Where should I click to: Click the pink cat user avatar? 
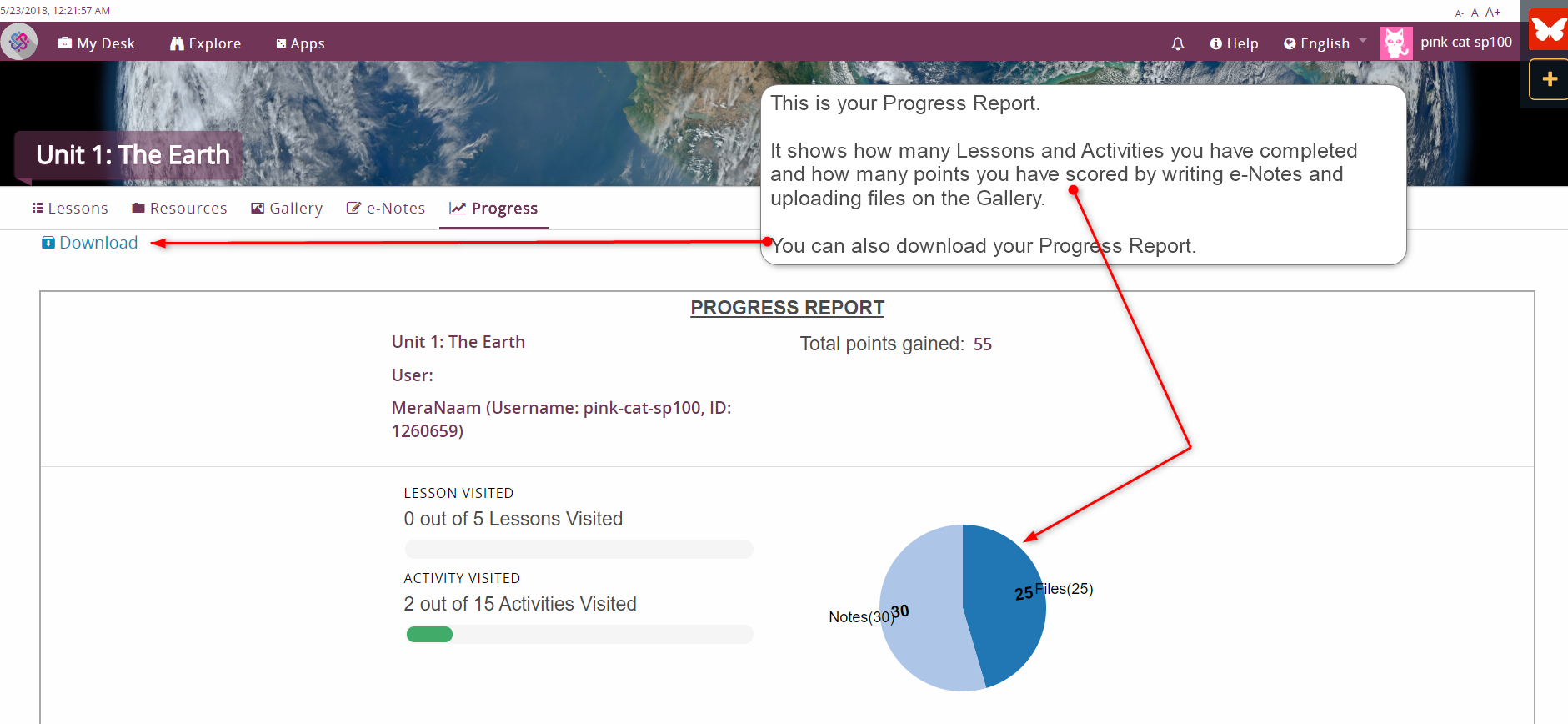[x=1395, y=43]
